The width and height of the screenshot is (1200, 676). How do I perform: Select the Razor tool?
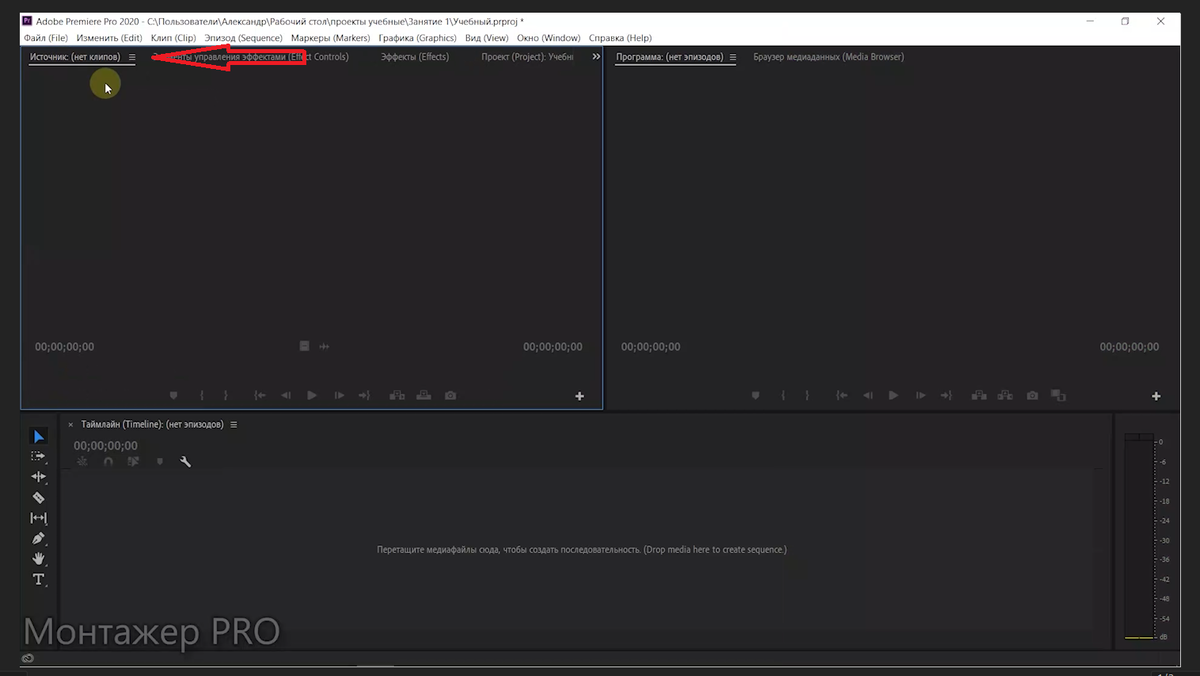tap(38, 497)
